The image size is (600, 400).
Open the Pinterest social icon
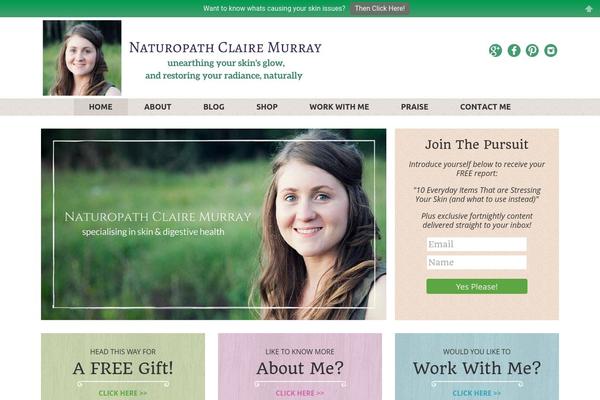click(532, 51)
